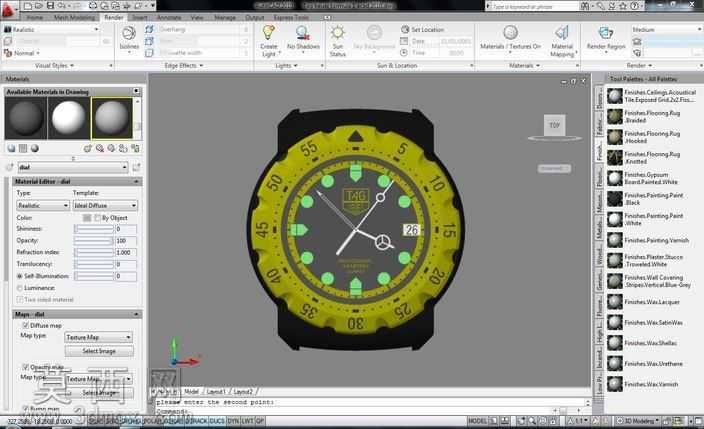The height and width of the screenshot is (429, 704).
Task: Toggle the Opacity map checkbox
Action: coord(26,367)
